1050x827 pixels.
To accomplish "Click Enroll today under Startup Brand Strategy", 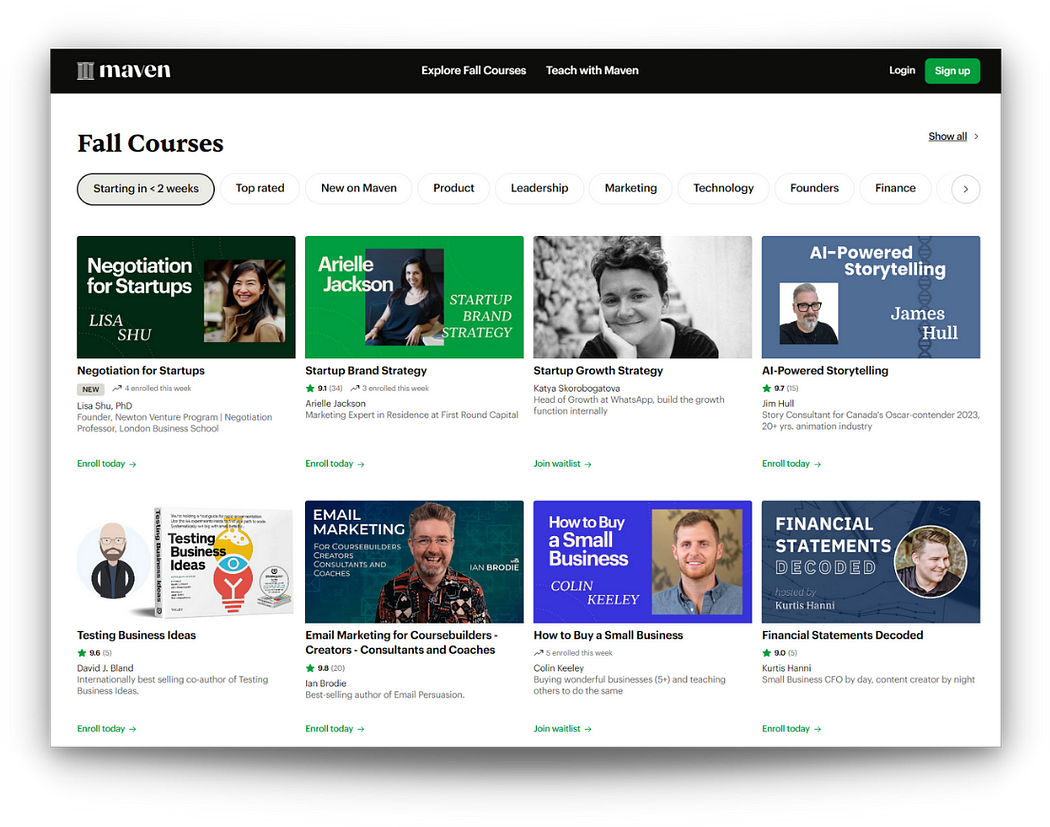I will coord(335,463).
